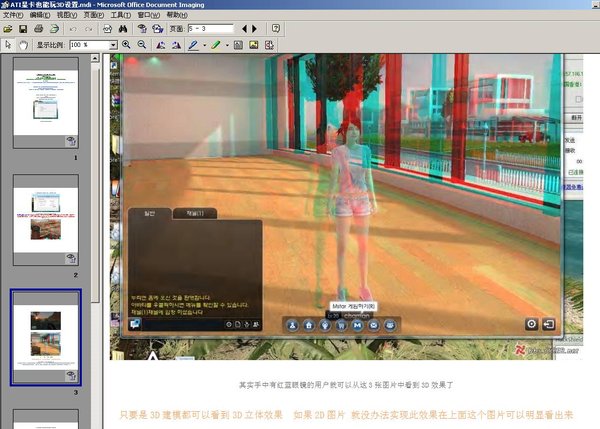Click the icon right of Send to Word

point(157,29)
